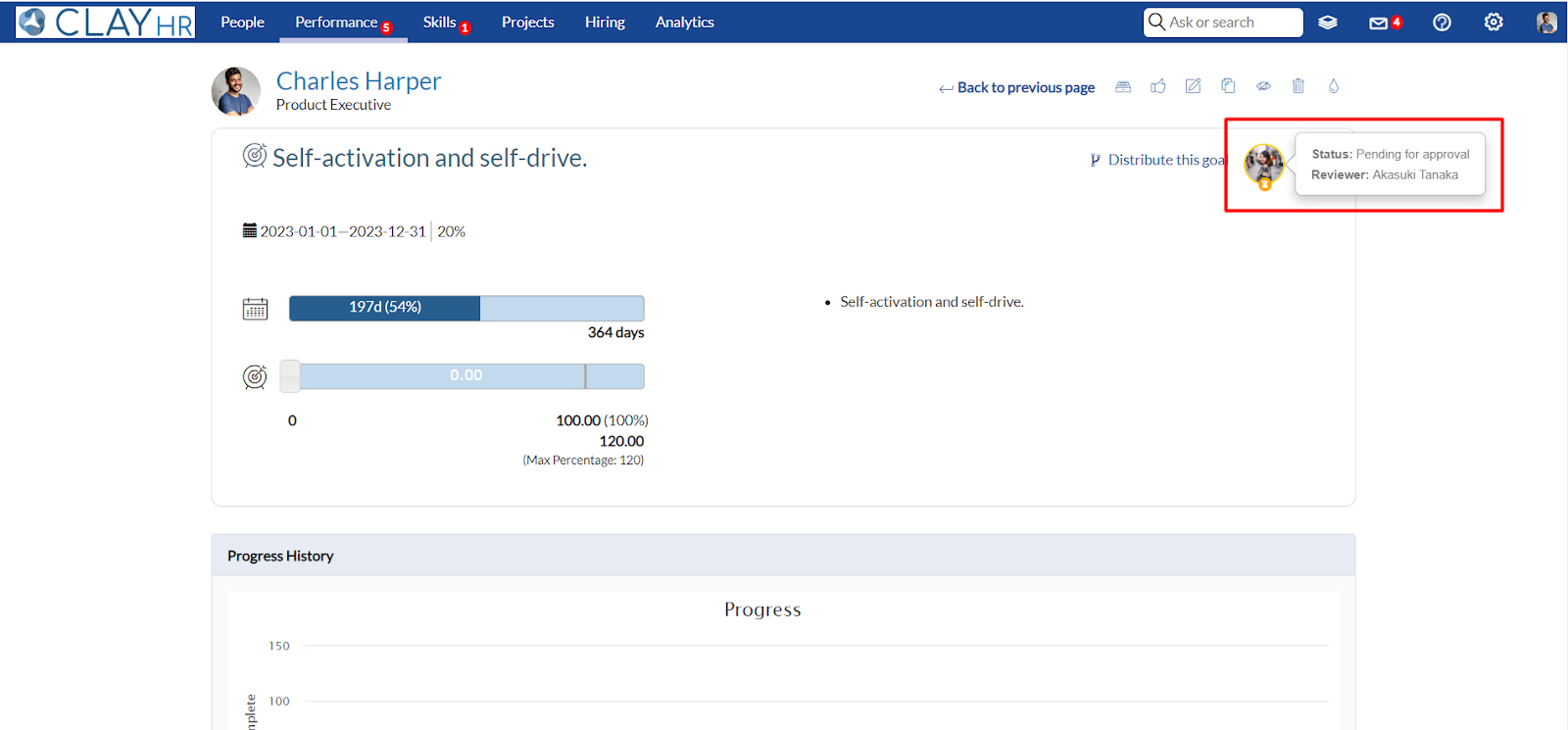Click the edit goal pencil icon
Screen dimensions: 1568x730
(1193, 86)
